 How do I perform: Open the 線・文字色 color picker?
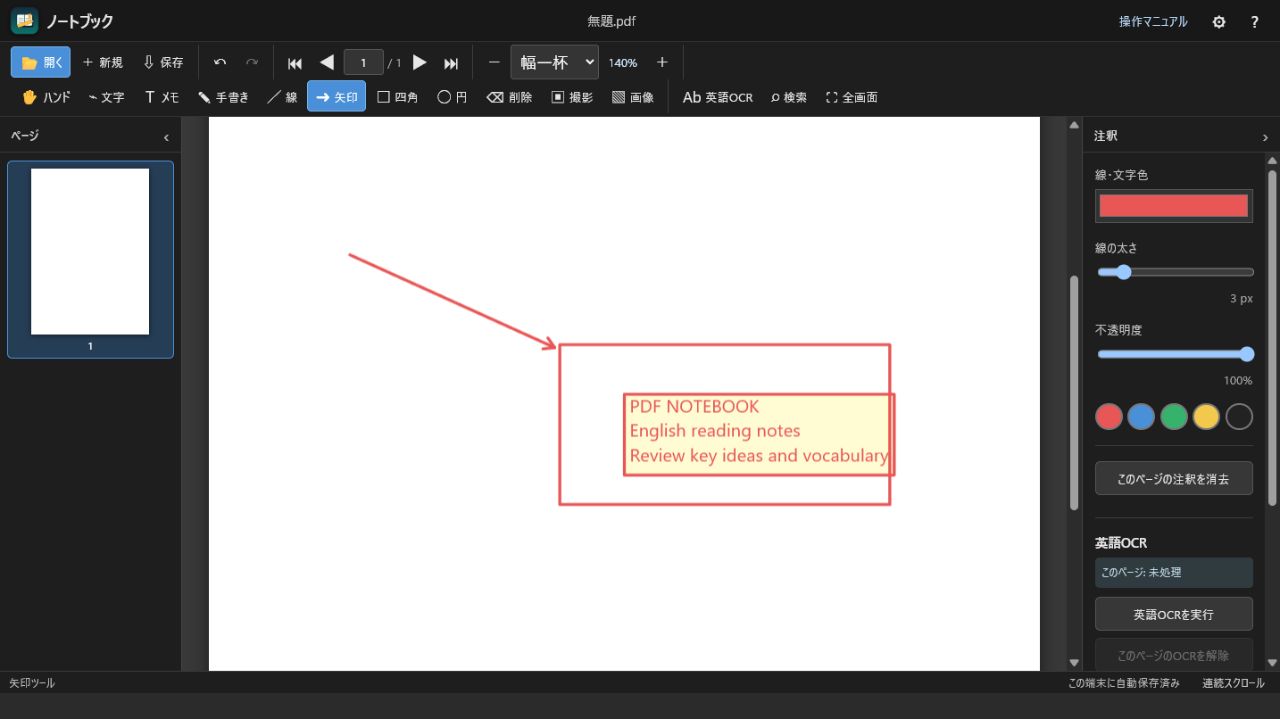point(1174,206)
